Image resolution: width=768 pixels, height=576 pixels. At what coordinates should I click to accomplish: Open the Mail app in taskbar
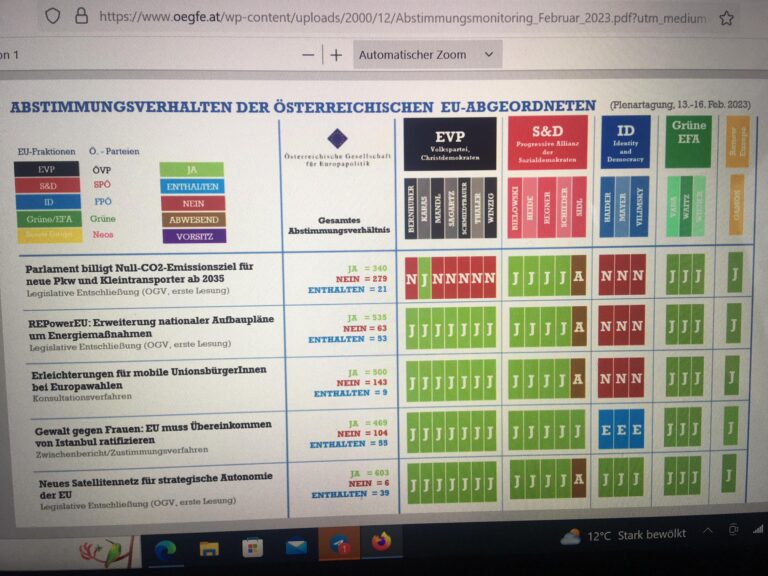click(x=296, y=547)
